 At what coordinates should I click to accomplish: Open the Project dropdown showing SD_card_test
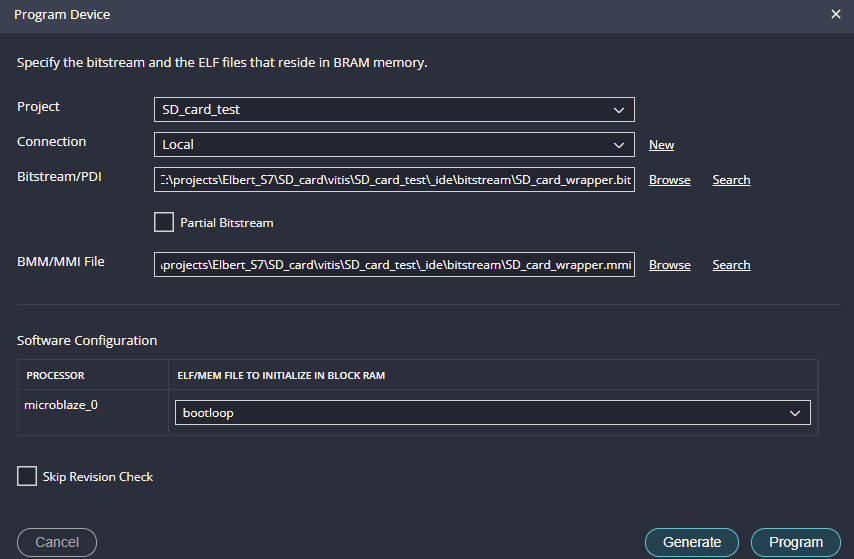click(394, 109)
